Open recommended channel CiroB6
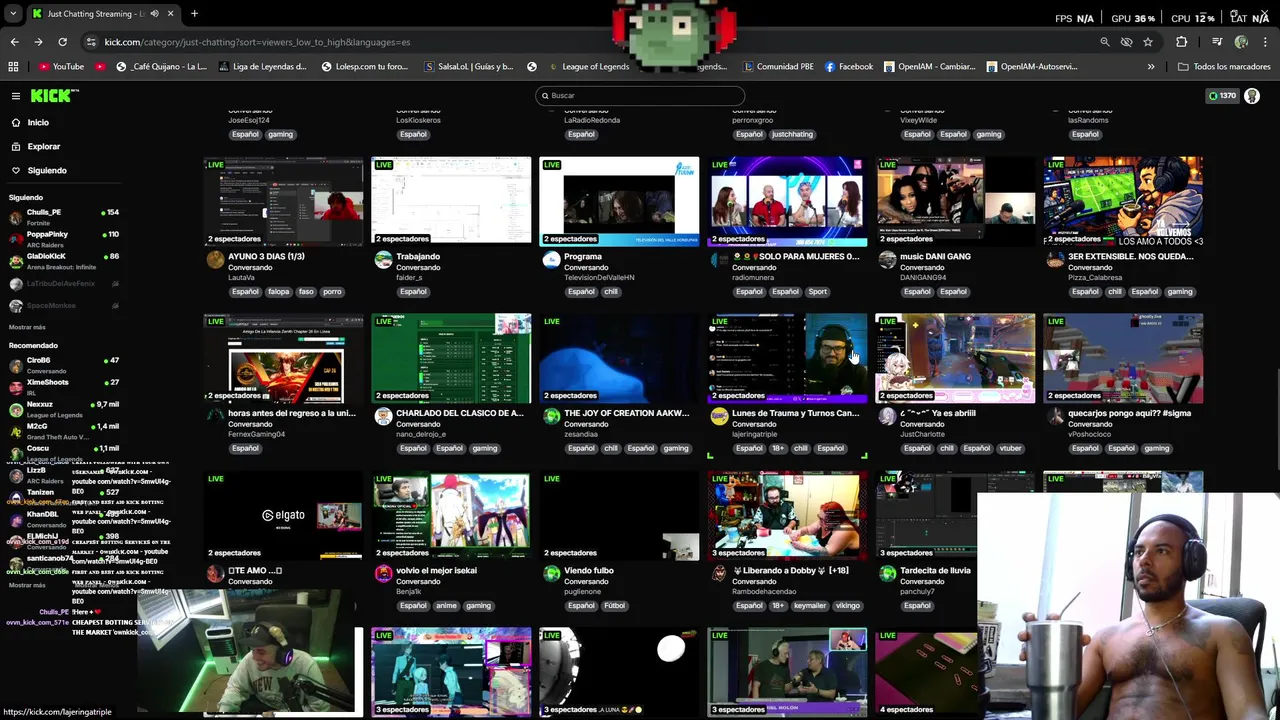The height and width of the screenshot is (720, 1280). (x=64, y=364)
